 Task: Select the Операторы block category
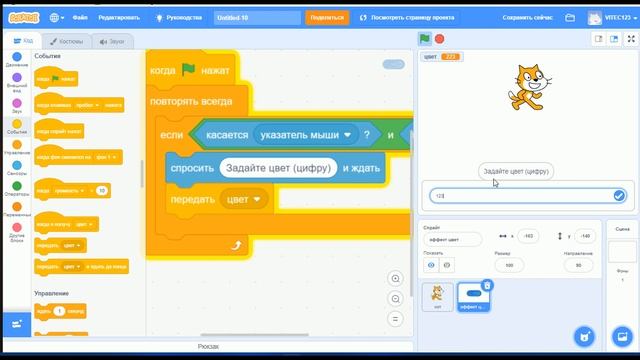(17, 189)
